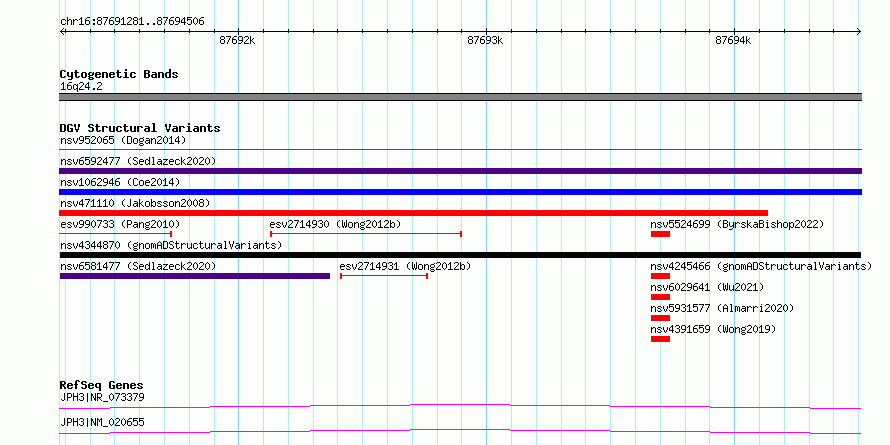Select the magenta JPH3|NM_020655 gene track line

460,431
